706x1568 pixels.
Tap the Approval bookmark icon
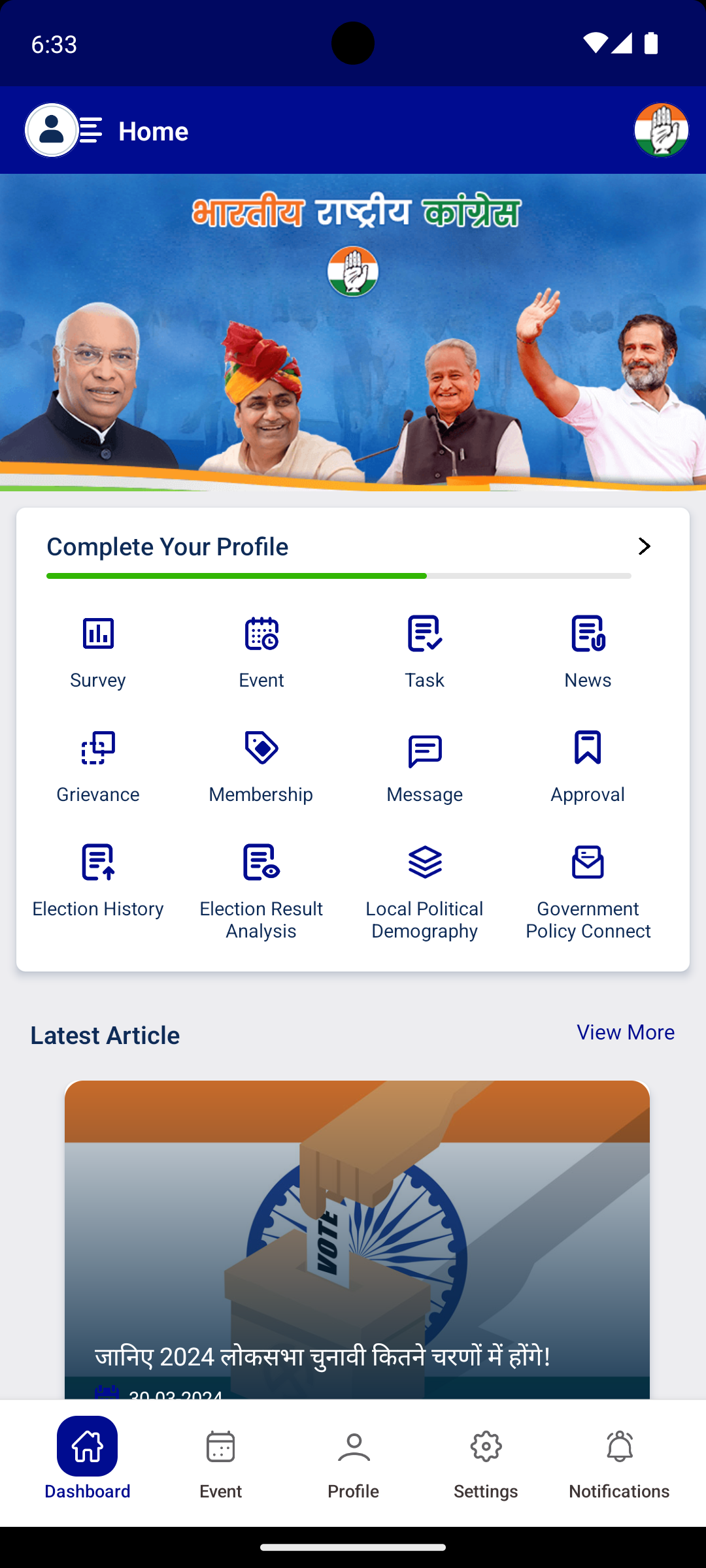[588, 747]
